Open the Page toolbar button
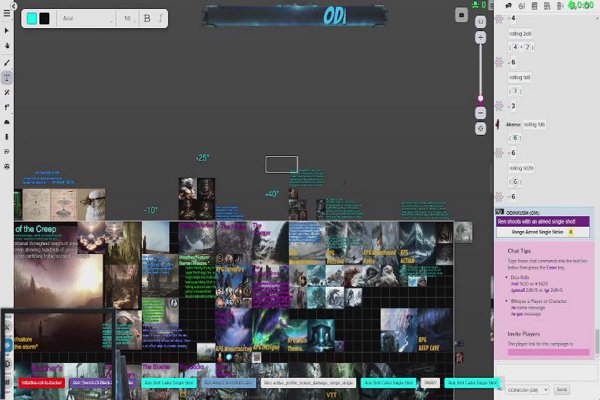This screenshot has height=400, width=600. [461, 15]
